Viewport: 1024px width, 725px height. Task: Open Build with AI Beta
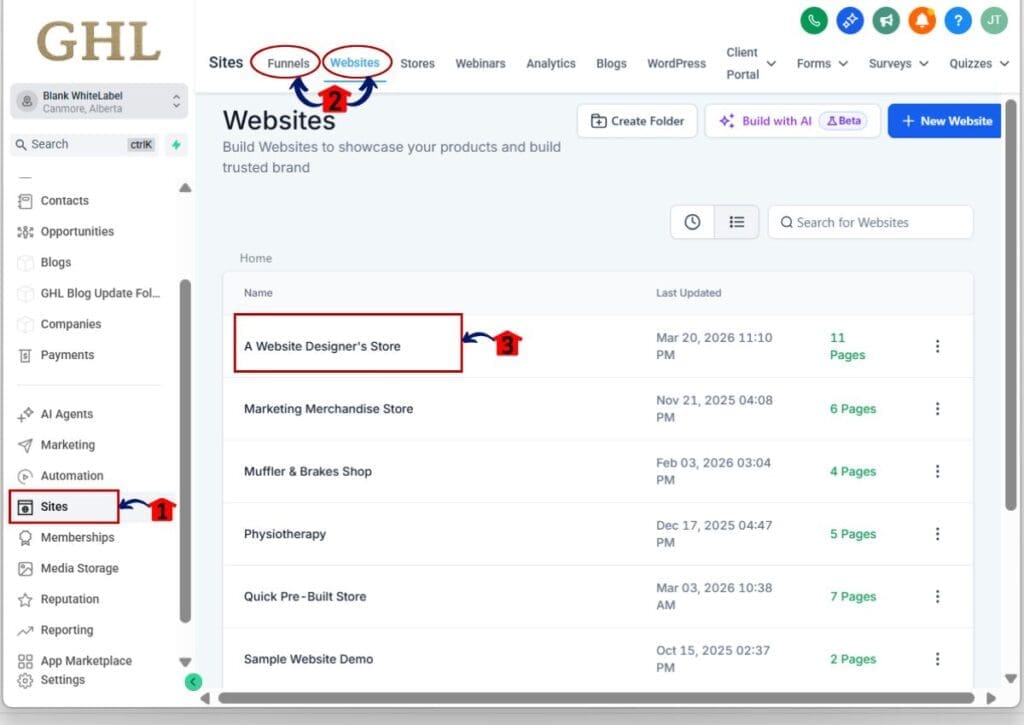pyautogui.click(x=792, y=120)
